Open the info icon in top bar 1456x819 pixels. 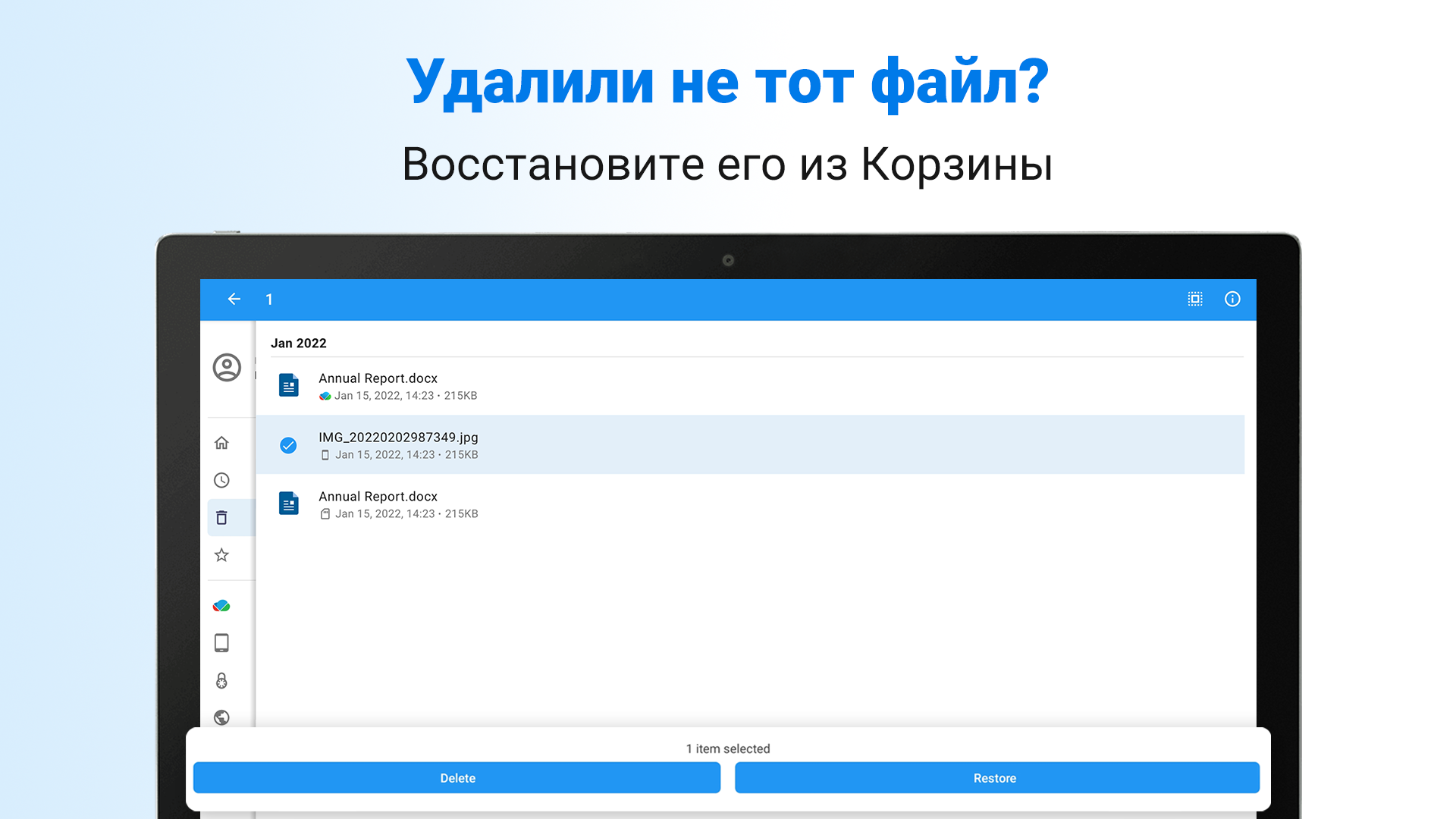[x=1232, y=300]
